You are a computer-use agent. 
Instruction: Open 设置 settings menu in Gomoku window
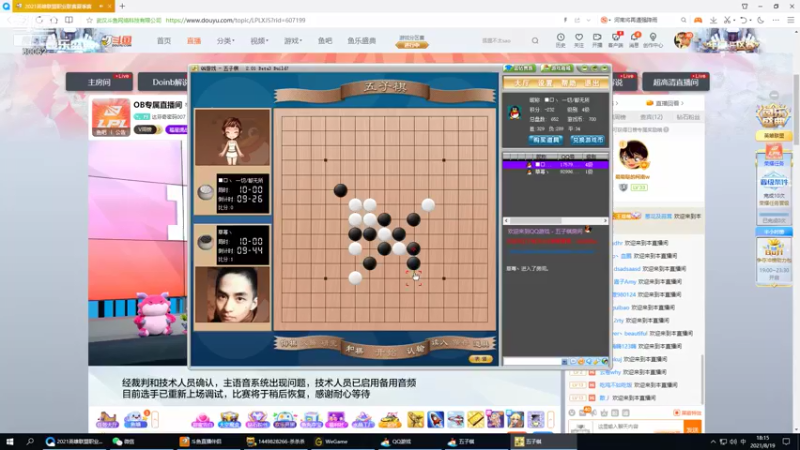[545, 83]
